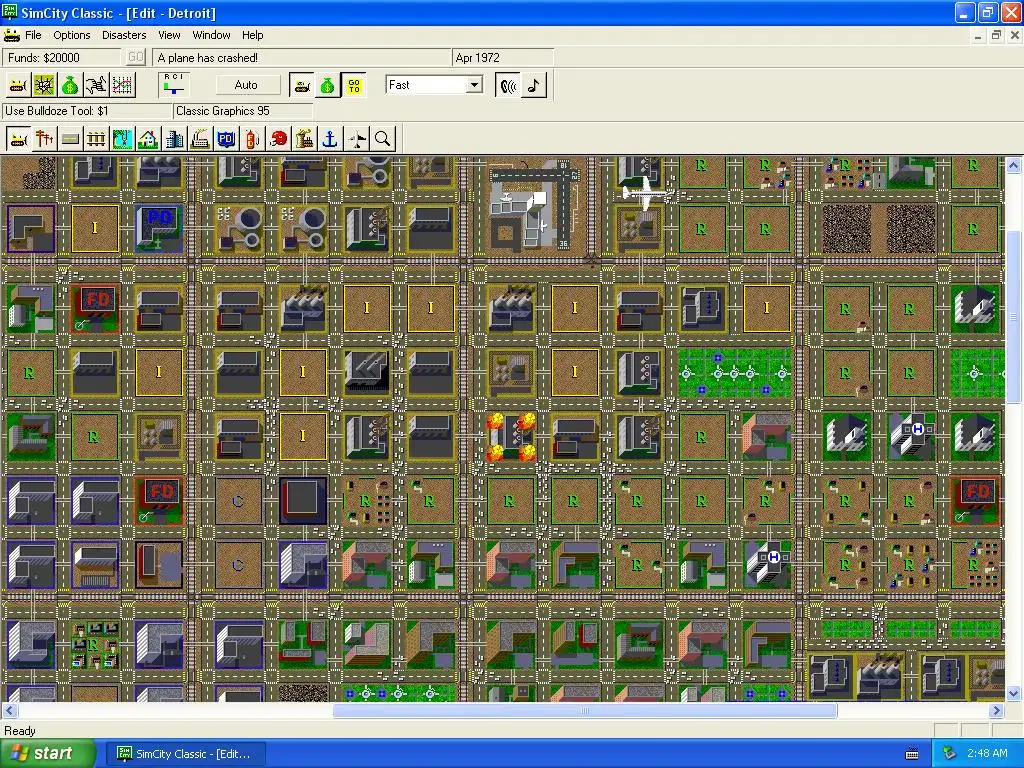Select the Railroad track tool
This screenshot has height=768, width=1024.
[97, 139]
